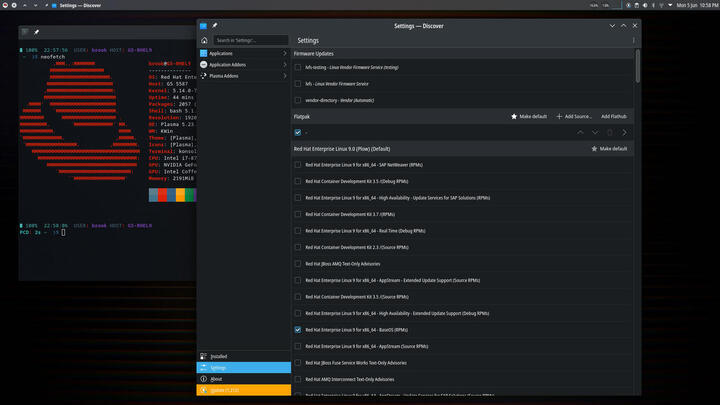This screenshot has height=405, width=720.
Task: Enable Container Development Kit 3.5 Debug RPMs checkbox
Action: tap(298, 181)
